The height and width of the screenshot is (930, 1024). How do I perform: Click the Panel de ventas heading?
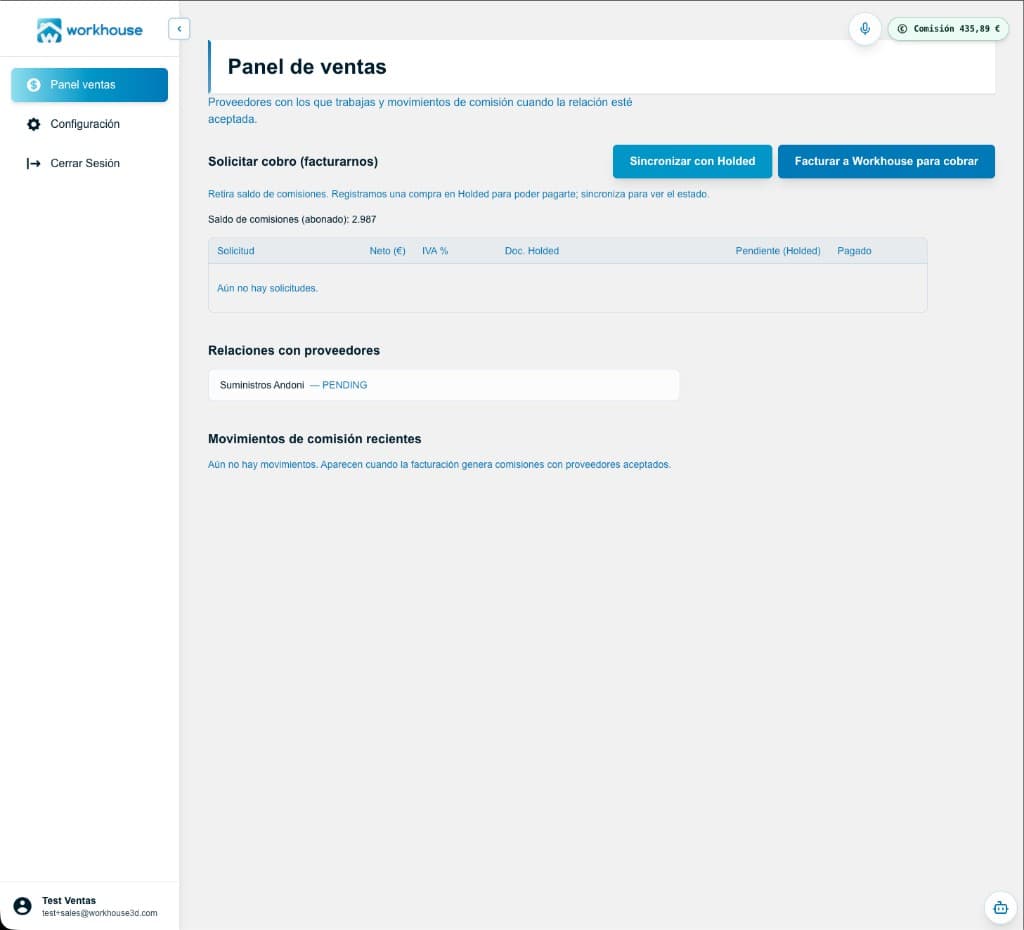307,67
